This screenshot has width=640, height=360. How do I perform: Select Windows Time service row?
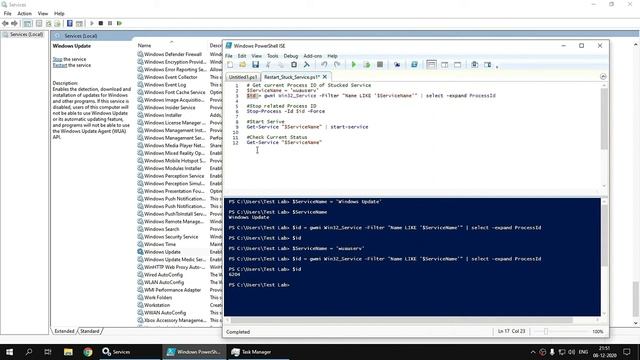[x=160, y=244]
